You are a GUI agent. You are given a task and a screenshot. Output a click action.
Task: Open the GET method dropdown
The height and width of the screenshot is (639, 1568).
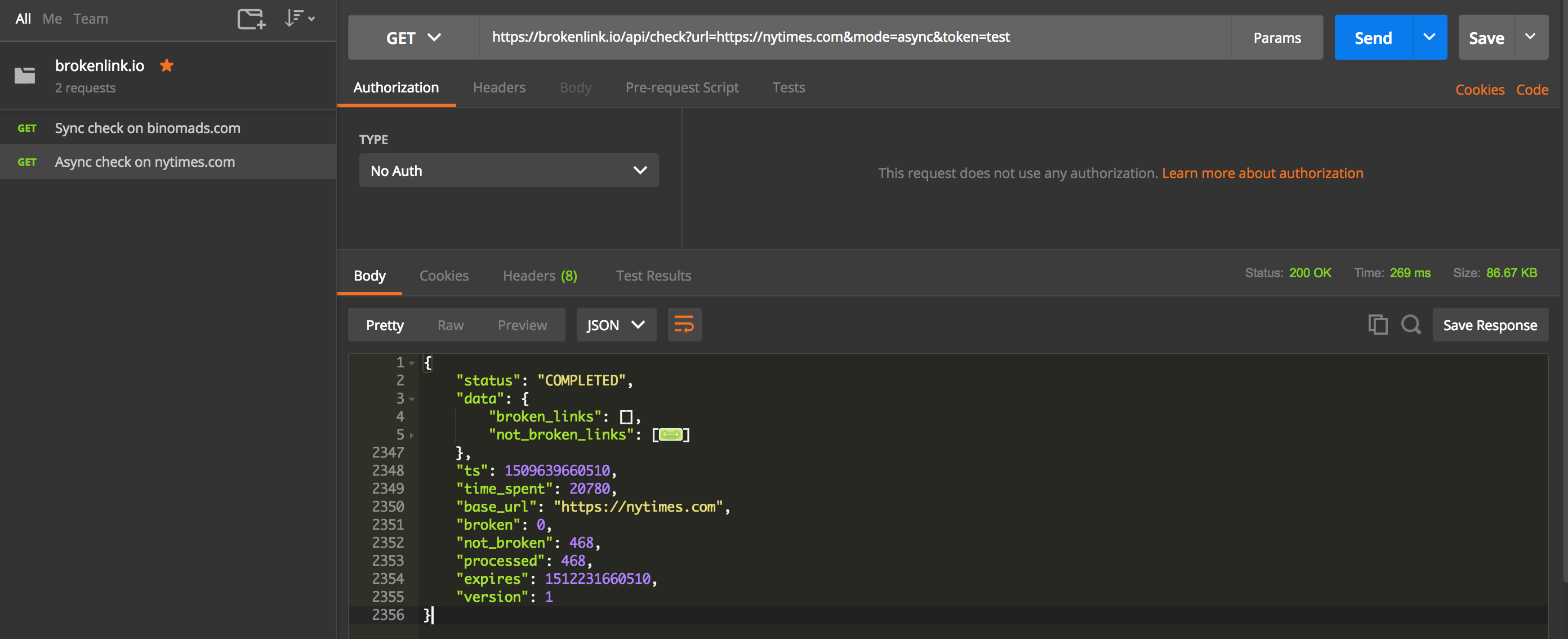[413, 38]
